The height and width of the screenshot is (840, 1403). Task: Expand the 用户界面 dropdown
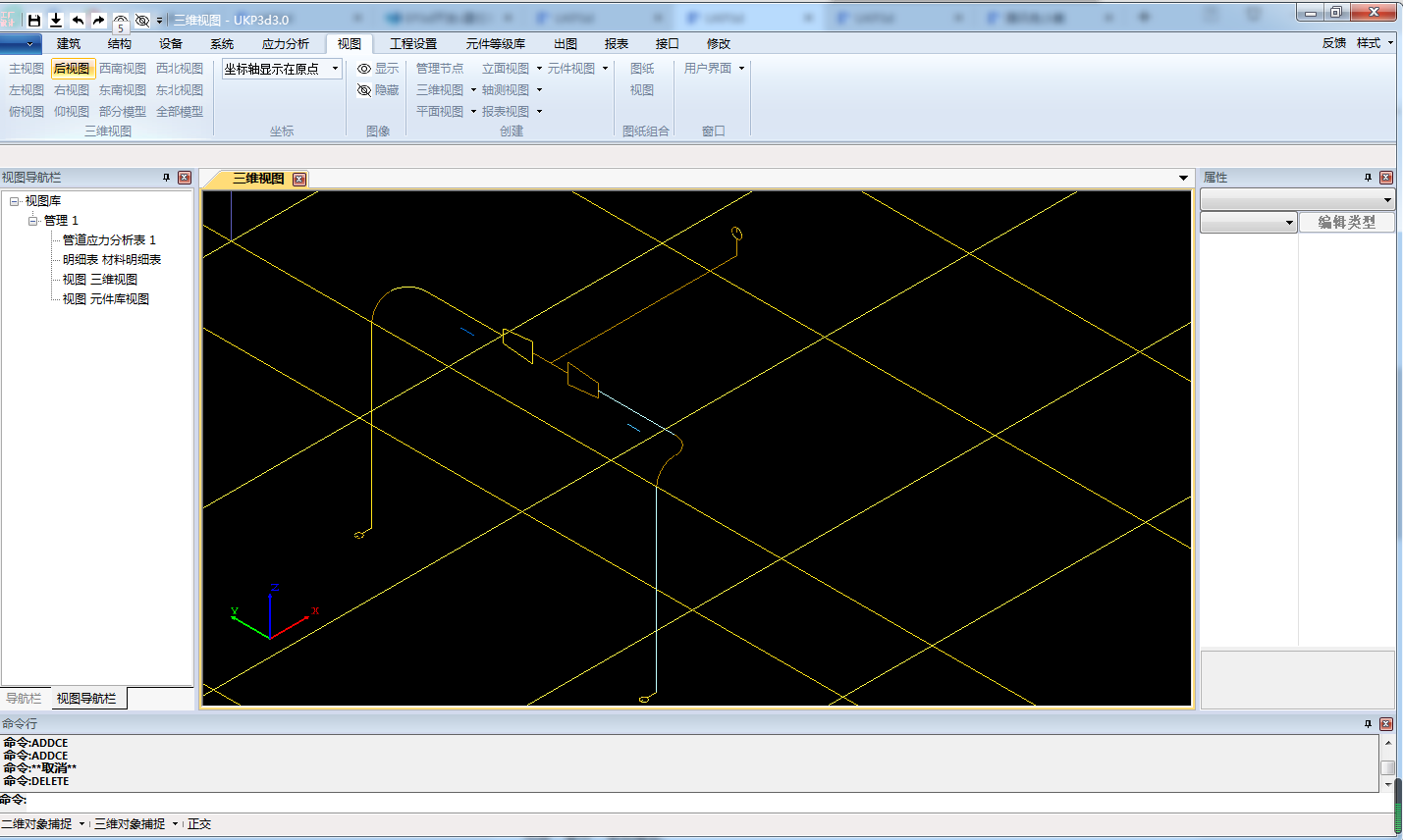click(741, 69)
